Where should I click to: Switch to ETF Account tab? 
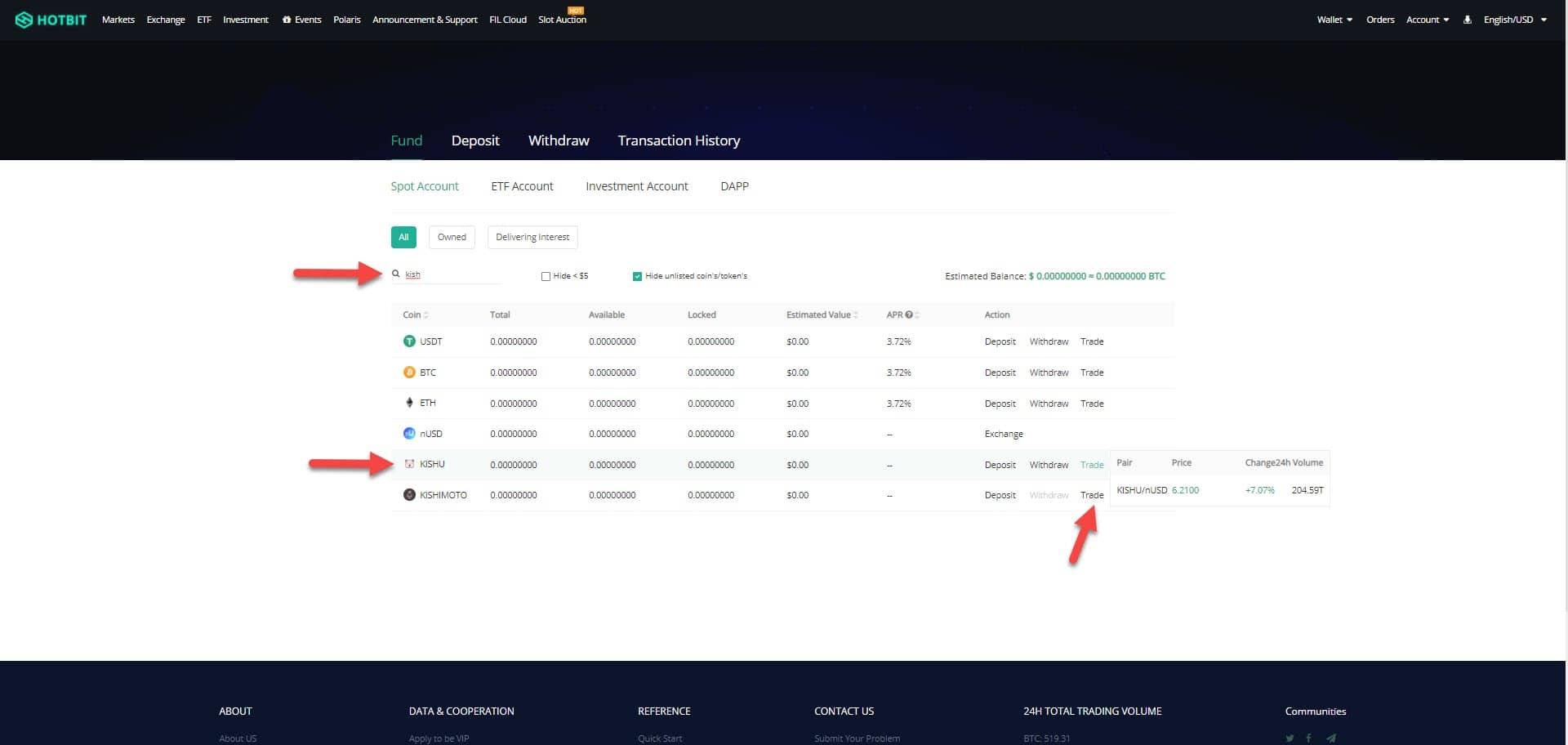522,186
